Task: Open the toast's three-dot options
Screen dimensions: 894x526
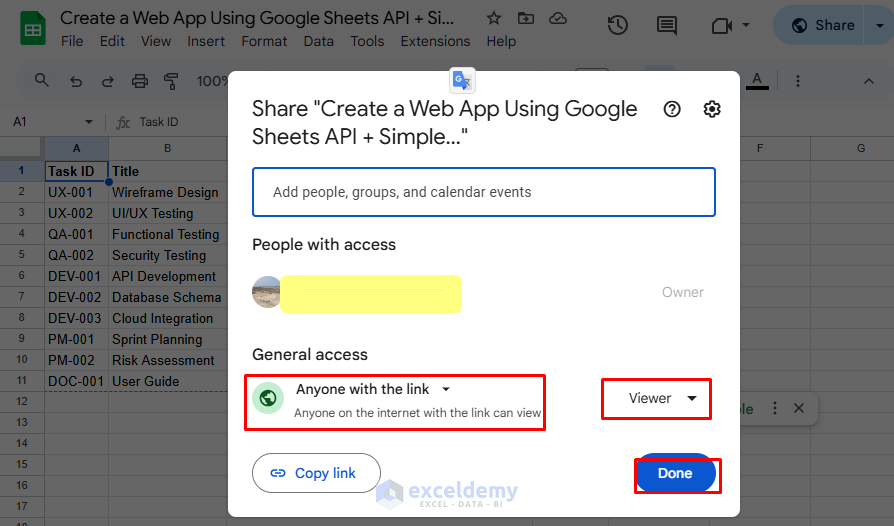Action: (774, 408)
